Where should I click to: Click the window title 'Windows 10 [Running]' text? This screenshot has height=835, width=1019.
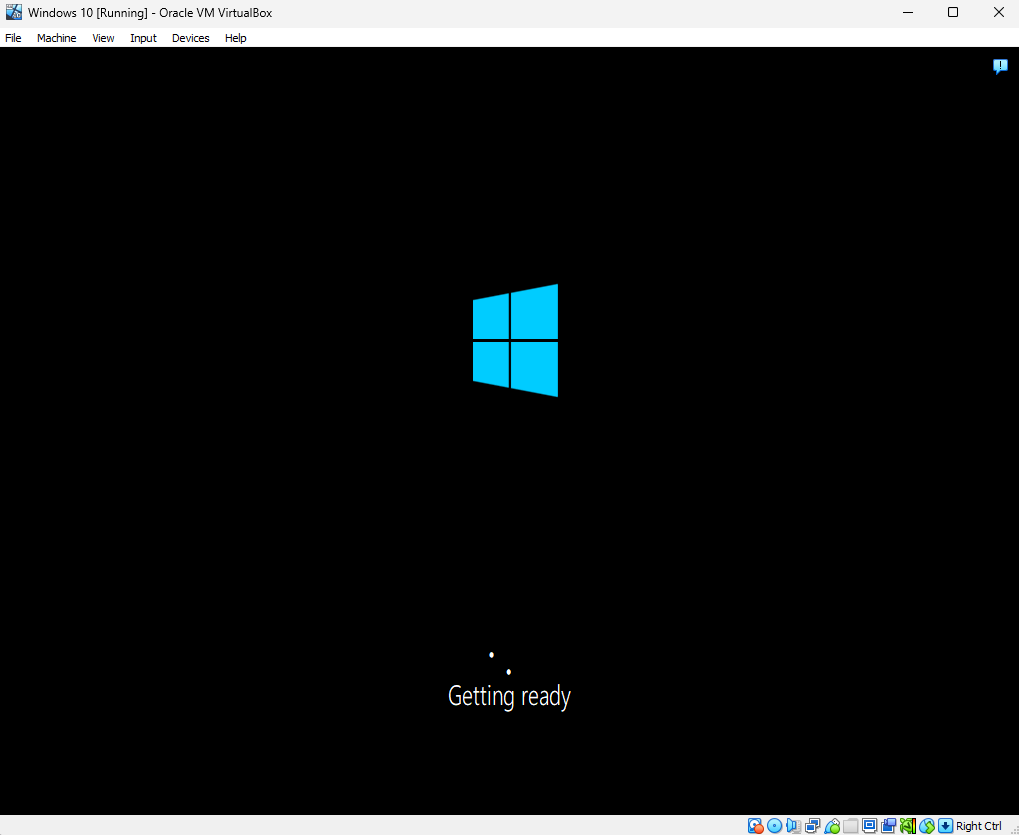[x=88, y=12]
